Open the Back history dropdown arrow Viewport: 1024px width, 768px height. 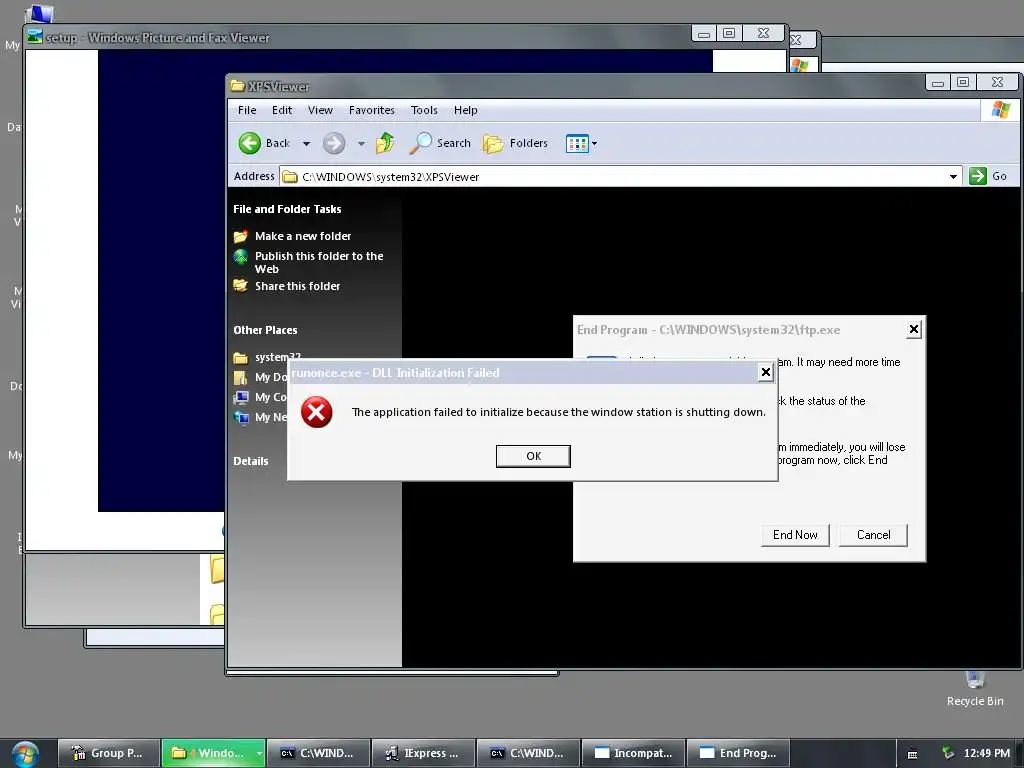[x=306, y=144]
